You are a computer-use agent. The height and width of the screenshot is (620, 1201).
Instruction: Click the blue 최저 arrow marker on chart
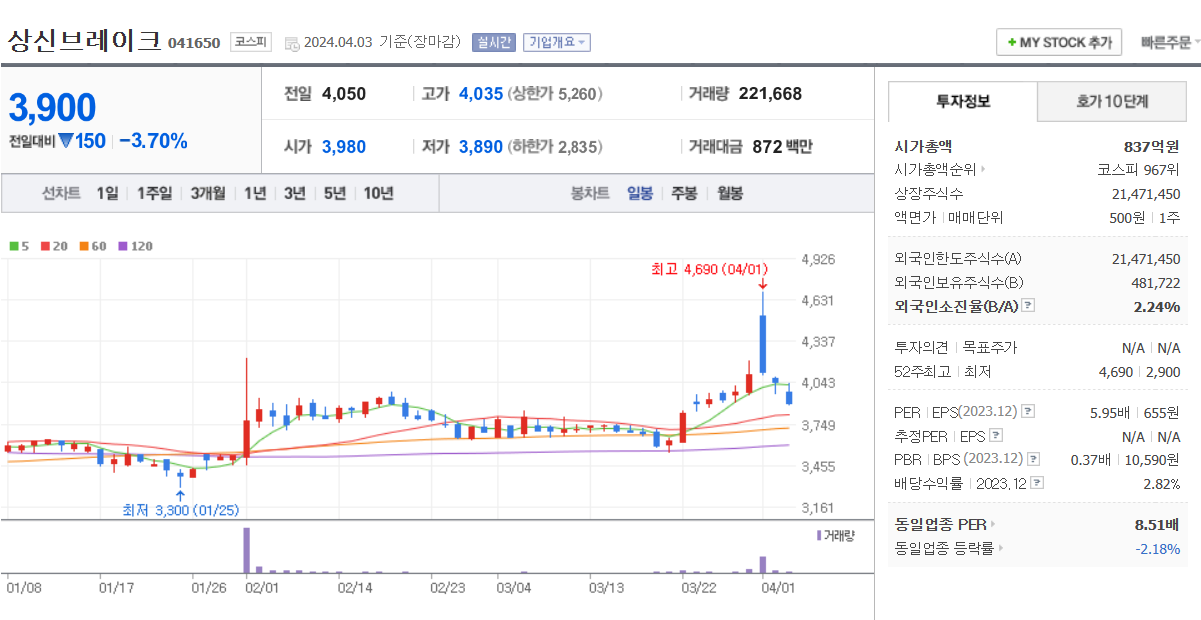click(x=180, y=494)
